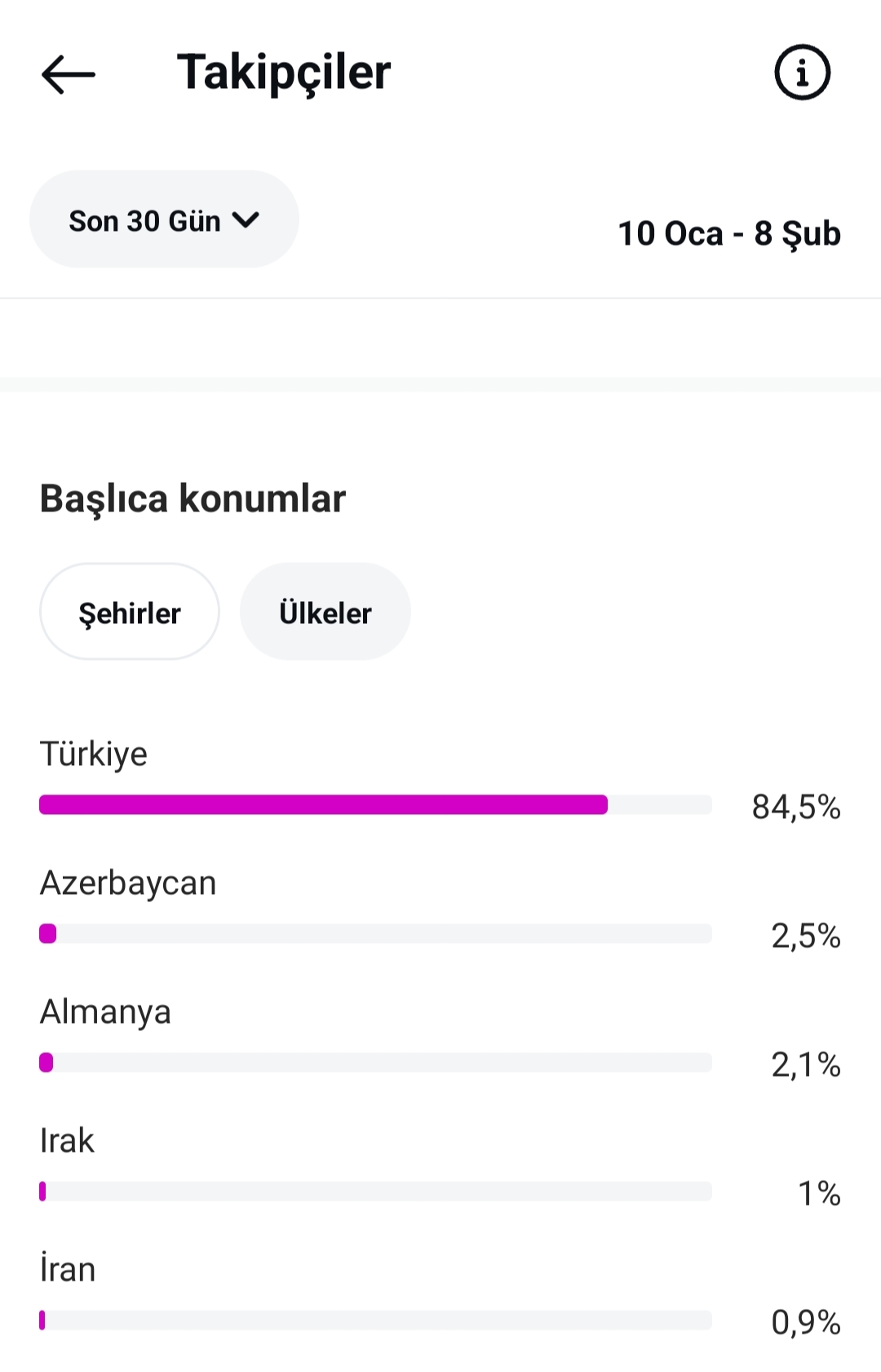Tap the İran country label
This screenshot has height=1372, width=881.
pyautogui.click(x=68, y=1269)
